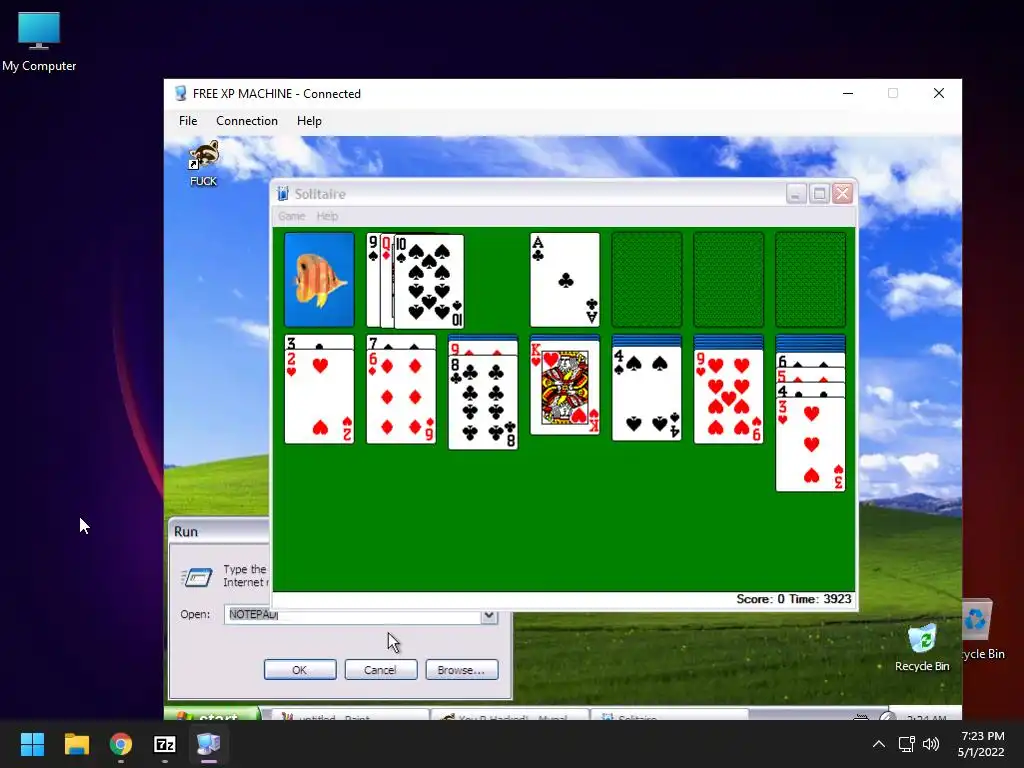The width and height of the screenshot is (1024, 768).
Task: Click Browse... in the Run dialog
Action: [x=462, y=669]
